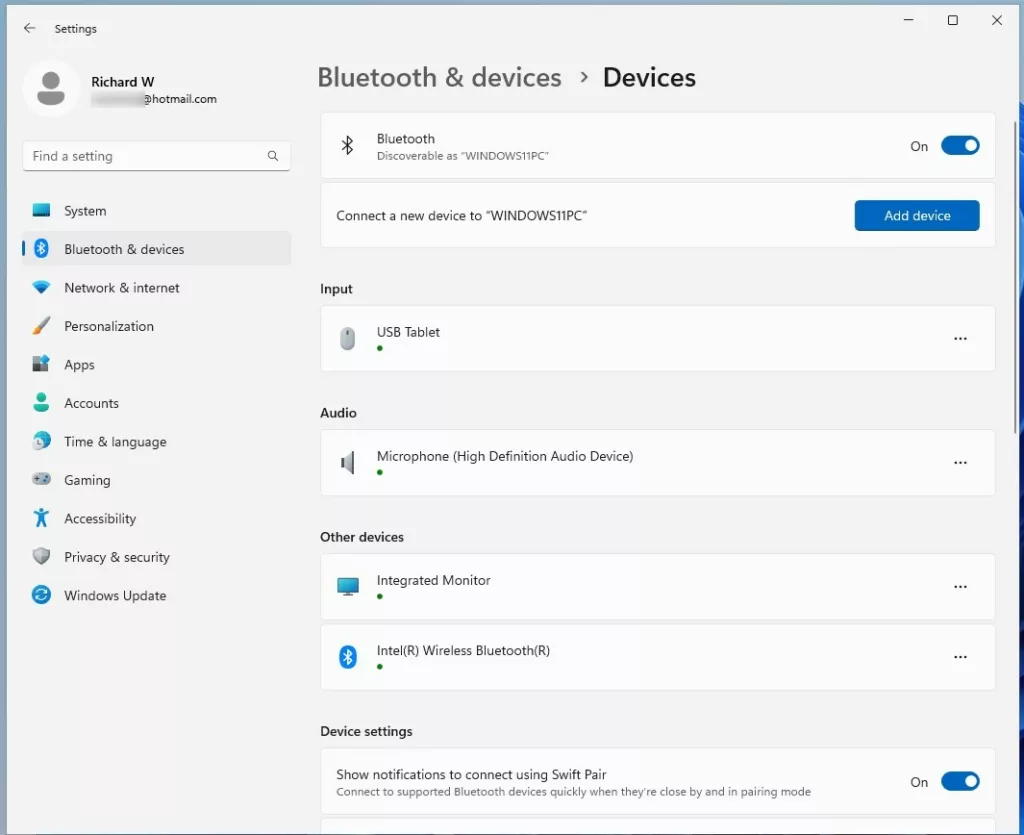
Task: Open more options for Microphone device
Action: tap(960, 463)
